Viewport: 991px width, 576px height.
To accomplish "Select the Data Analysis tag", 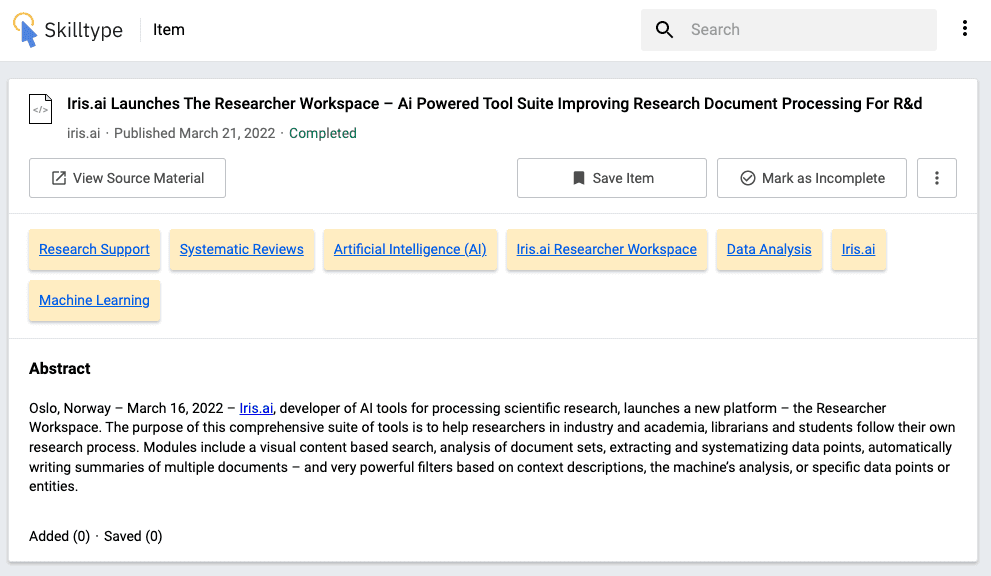I will coord(769,249).
